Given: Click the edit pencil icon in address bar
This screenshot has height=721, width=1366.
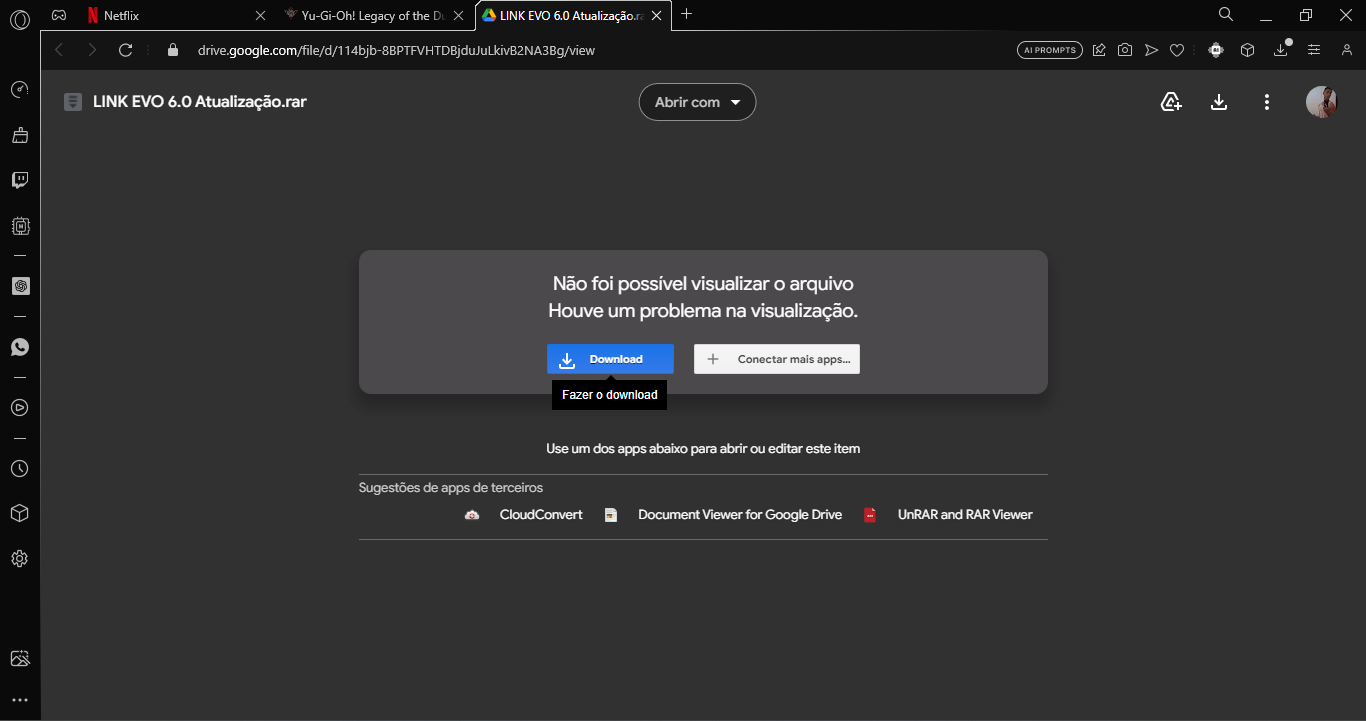Looking at the screenshot, I should tap(1099, 50).
